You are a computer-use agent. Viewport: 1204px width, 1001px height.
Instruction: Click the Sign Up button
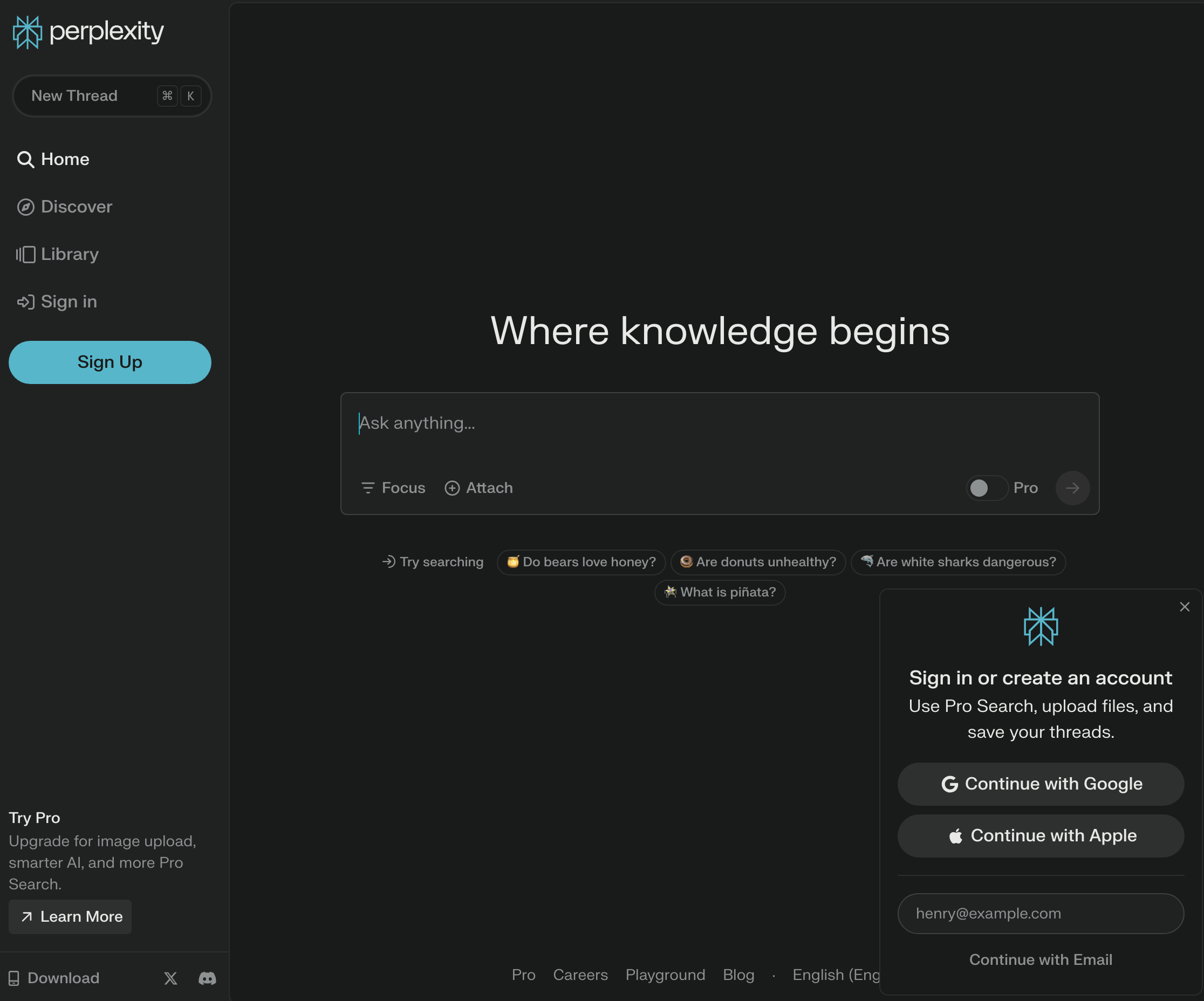[x=110, y=362]
